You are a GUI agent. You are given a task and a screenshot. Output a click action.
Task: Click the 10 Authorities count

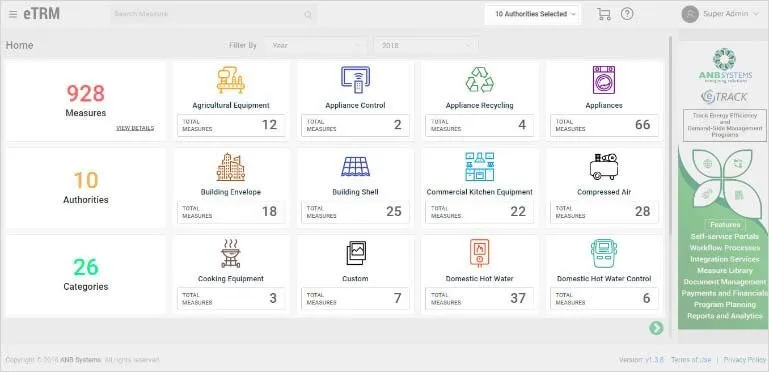click(x=86, y=180)
